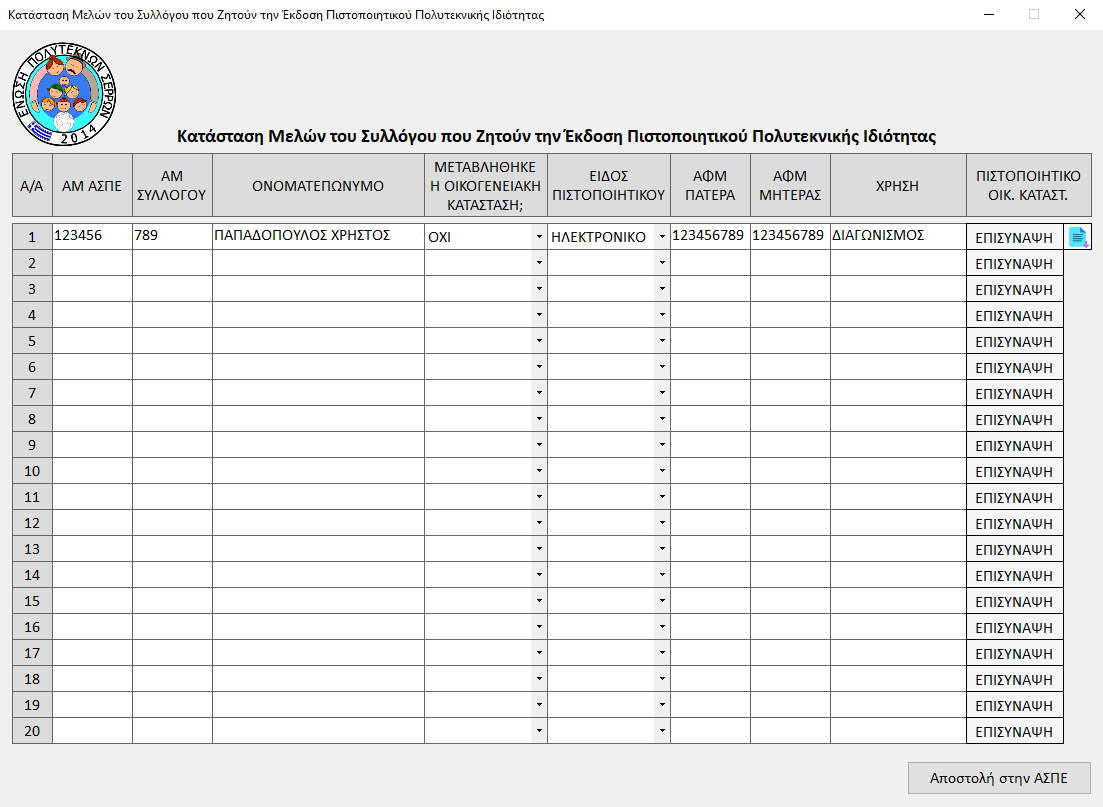Click Αποστολή στην ΑΣΠΕ button

[999, 778]
